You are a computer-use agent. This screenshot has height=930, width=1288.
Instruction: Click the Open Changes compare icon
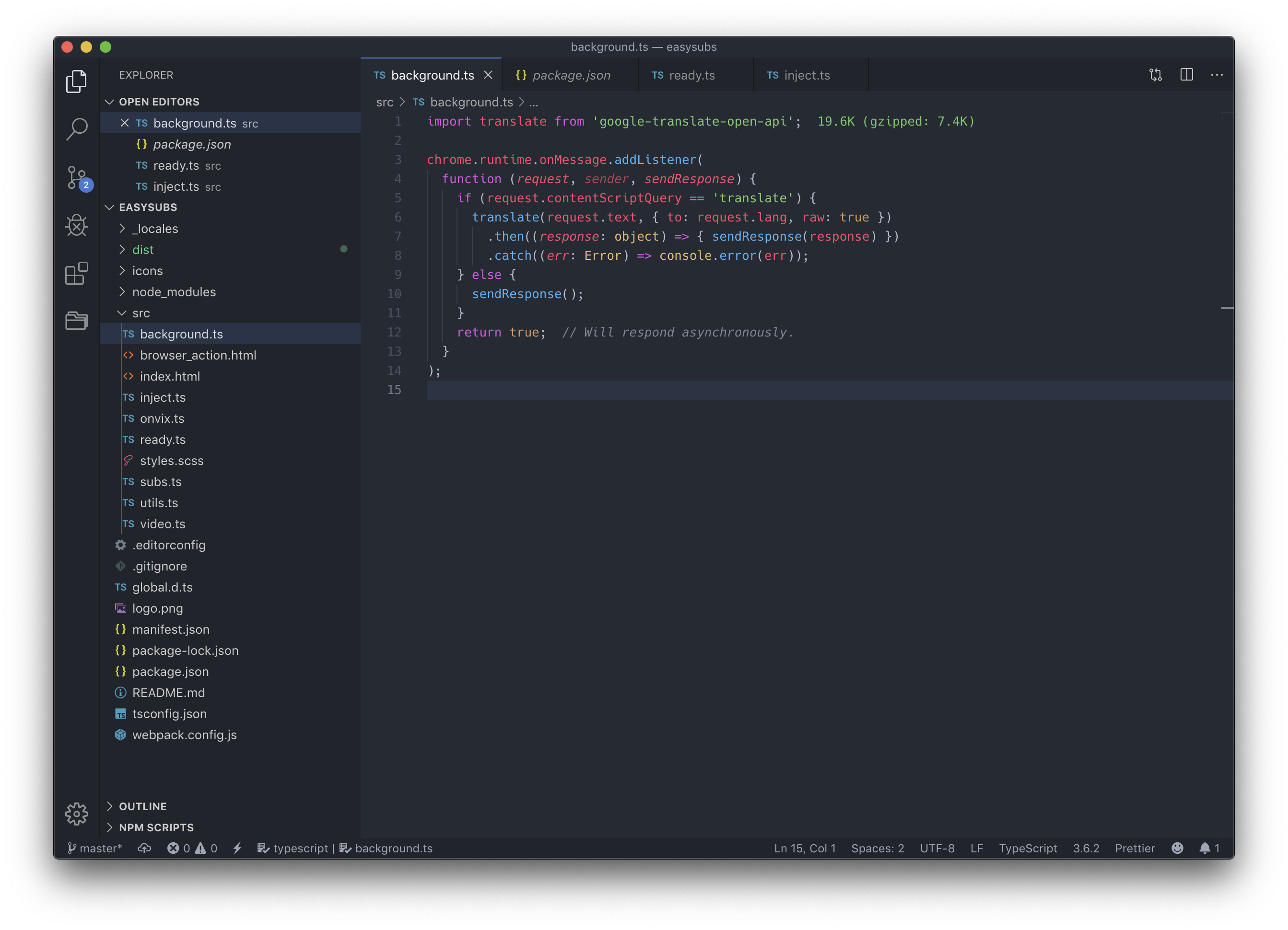coord(1156,75)
